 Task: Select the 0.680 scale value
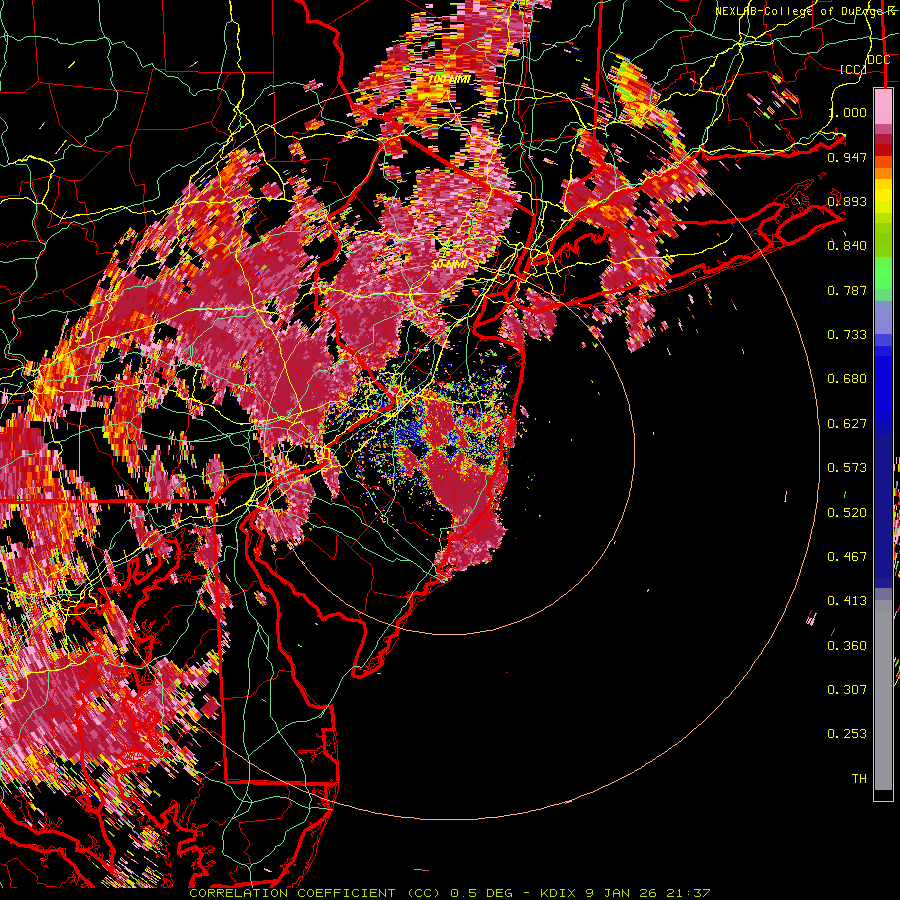coord(847,379)
